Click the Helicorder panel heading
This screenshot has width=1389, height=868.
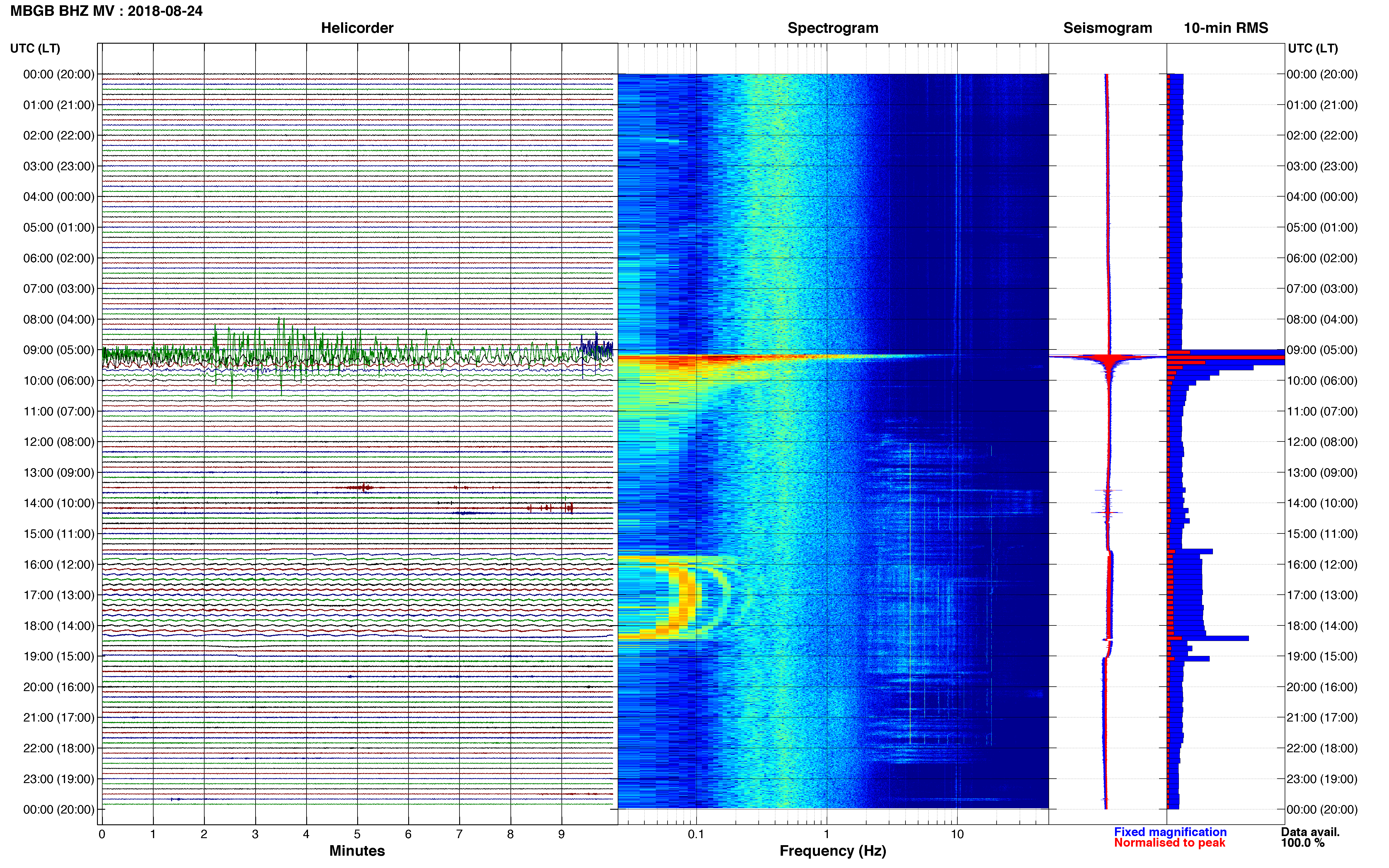357,28
